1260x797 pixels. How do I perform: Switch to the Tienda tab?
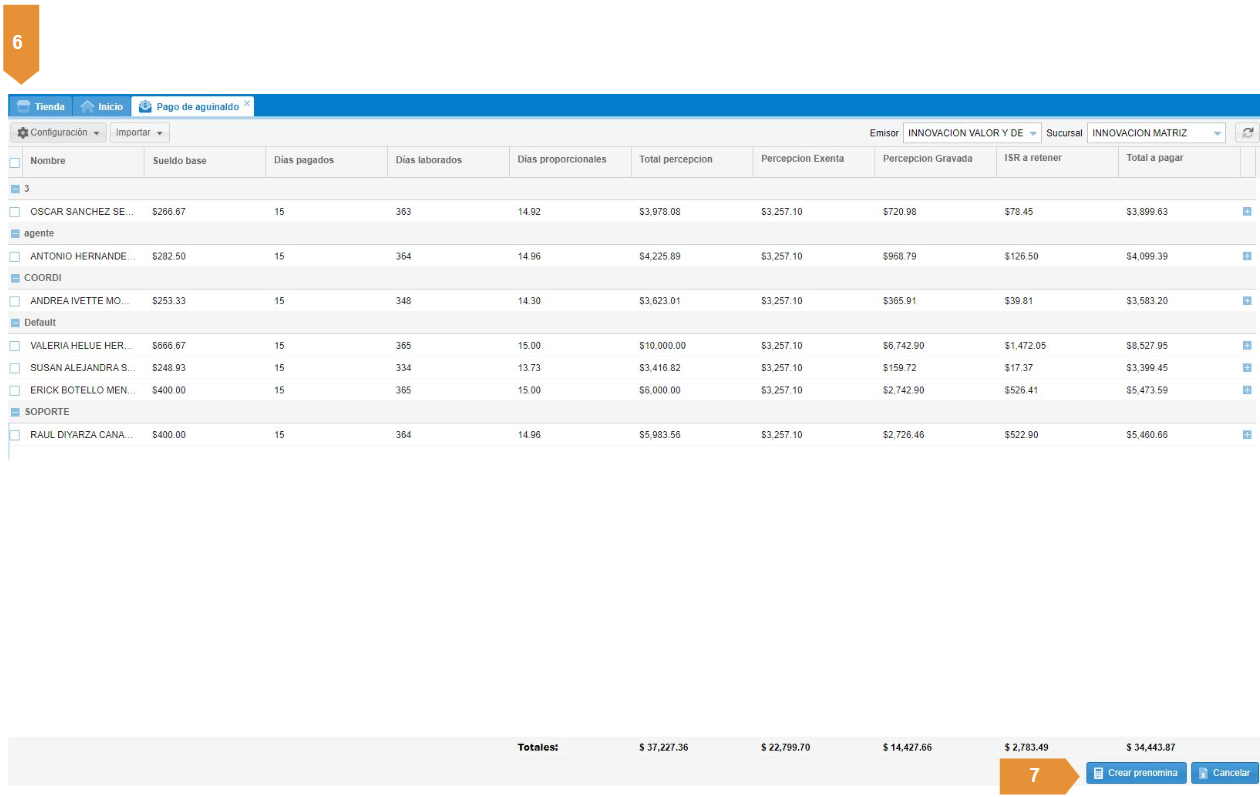pyautogui.click(x=41, y=107)
